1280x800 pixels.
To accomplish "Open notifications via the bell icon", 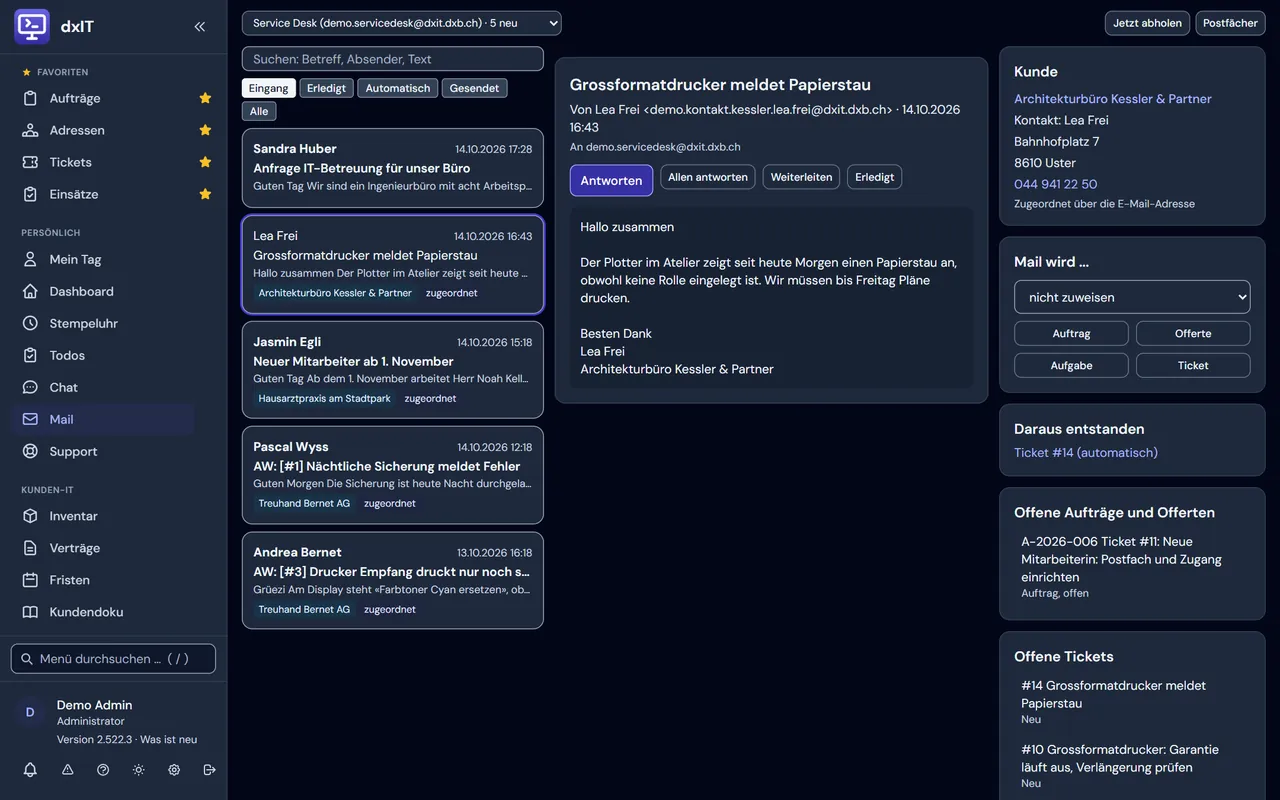I will [x=30, y=770].
